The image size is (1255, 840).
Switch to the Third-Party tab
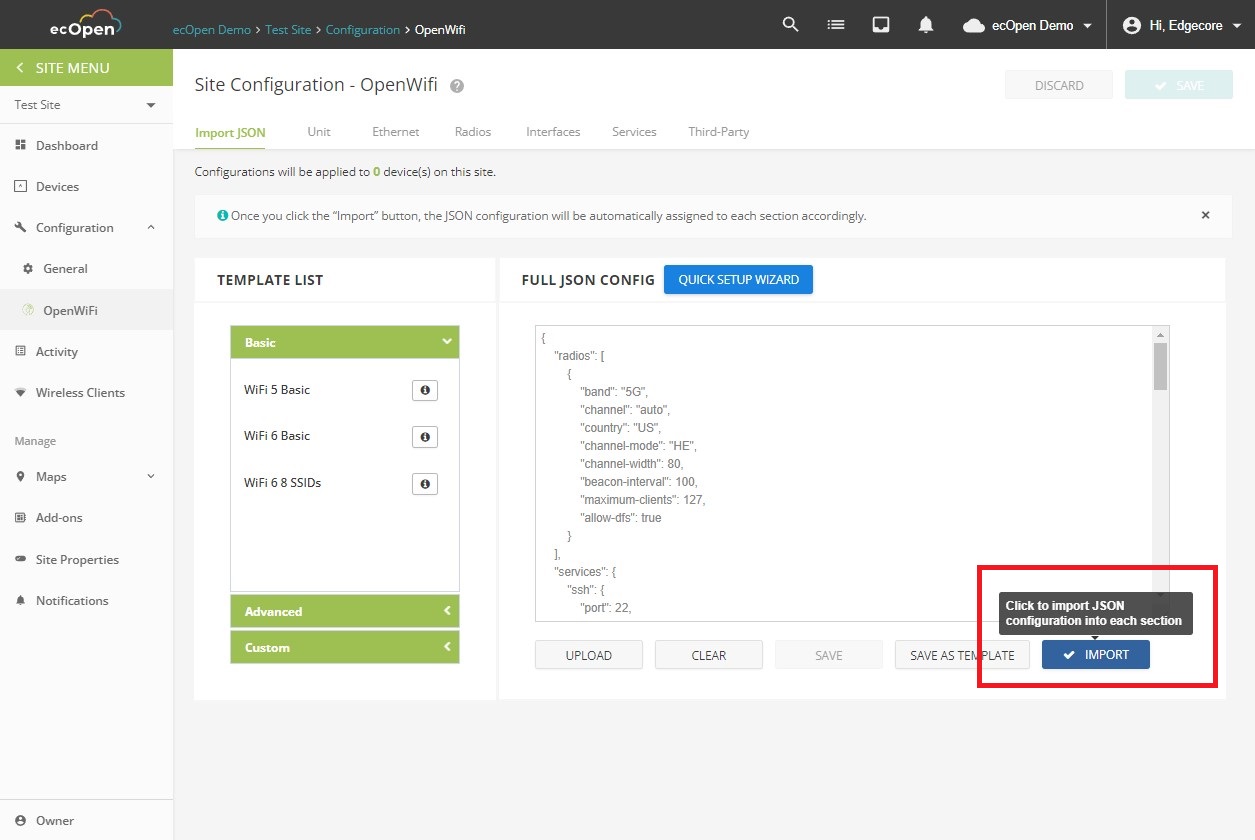[x=718, y=131]
